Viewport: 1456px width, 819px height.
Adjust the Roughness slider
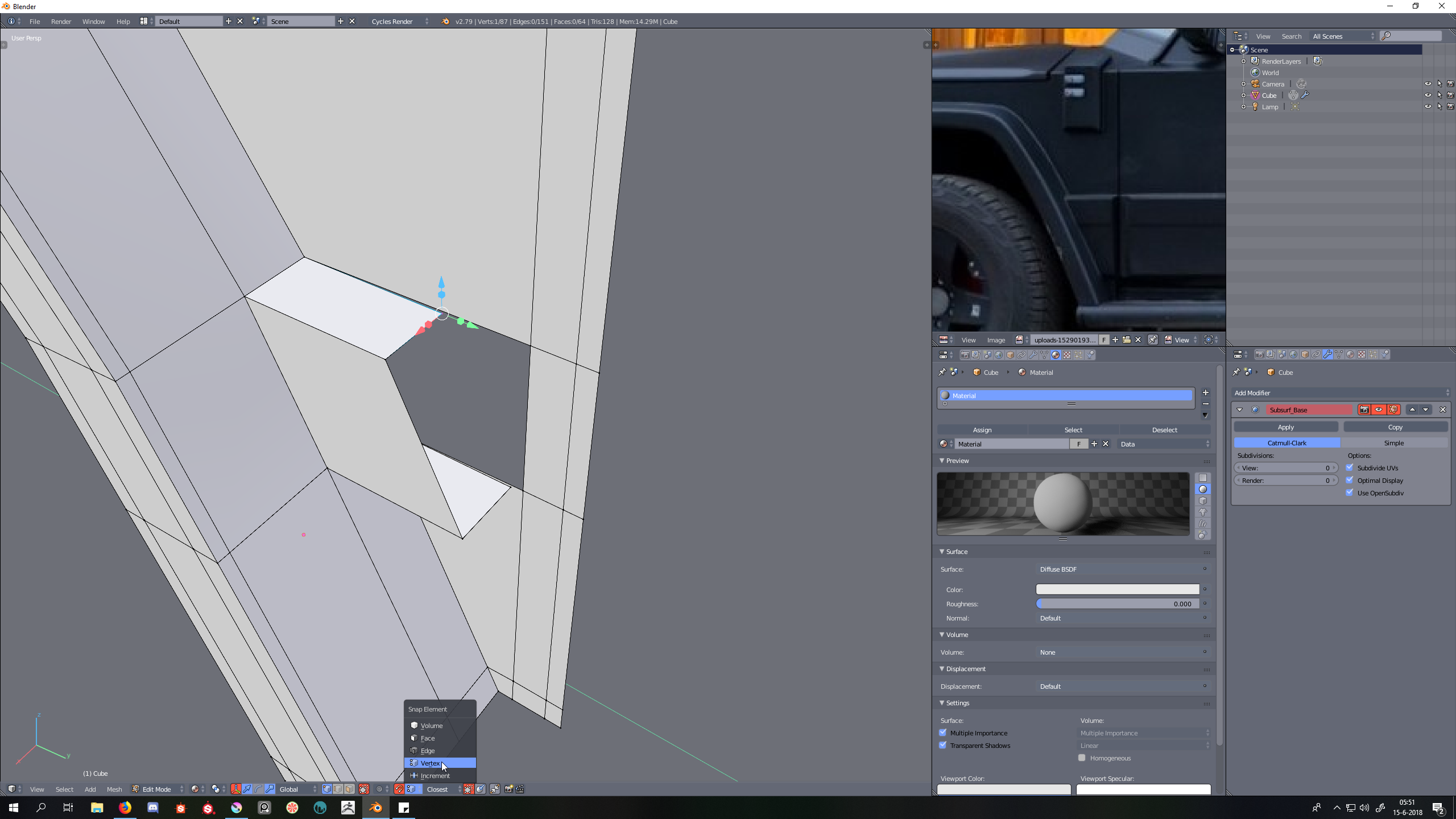click(x=1117, y=603)
